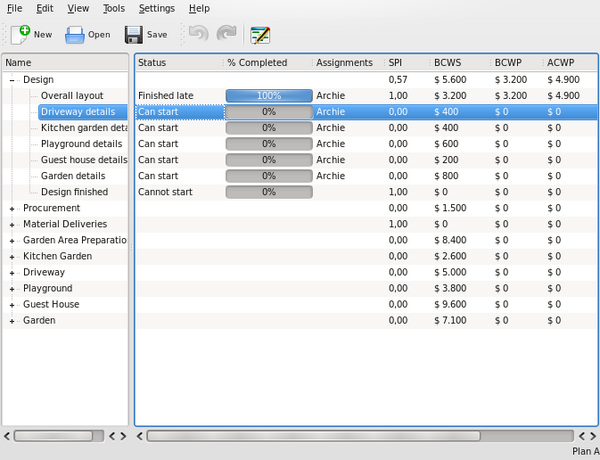Viewport: 600px width, 460px height.
Task: Select the Playground details task
Action: (x=83, y=144)
